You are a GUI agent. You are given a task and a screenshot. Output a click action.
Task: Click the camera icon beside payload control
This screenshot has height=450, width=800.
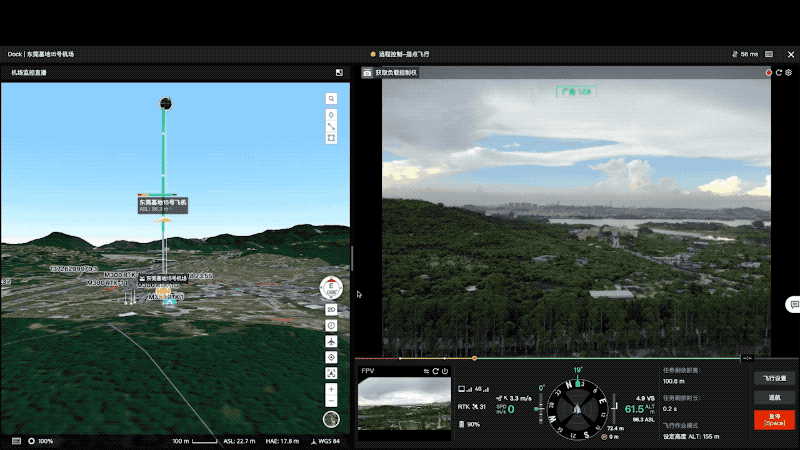pos(367,73)
